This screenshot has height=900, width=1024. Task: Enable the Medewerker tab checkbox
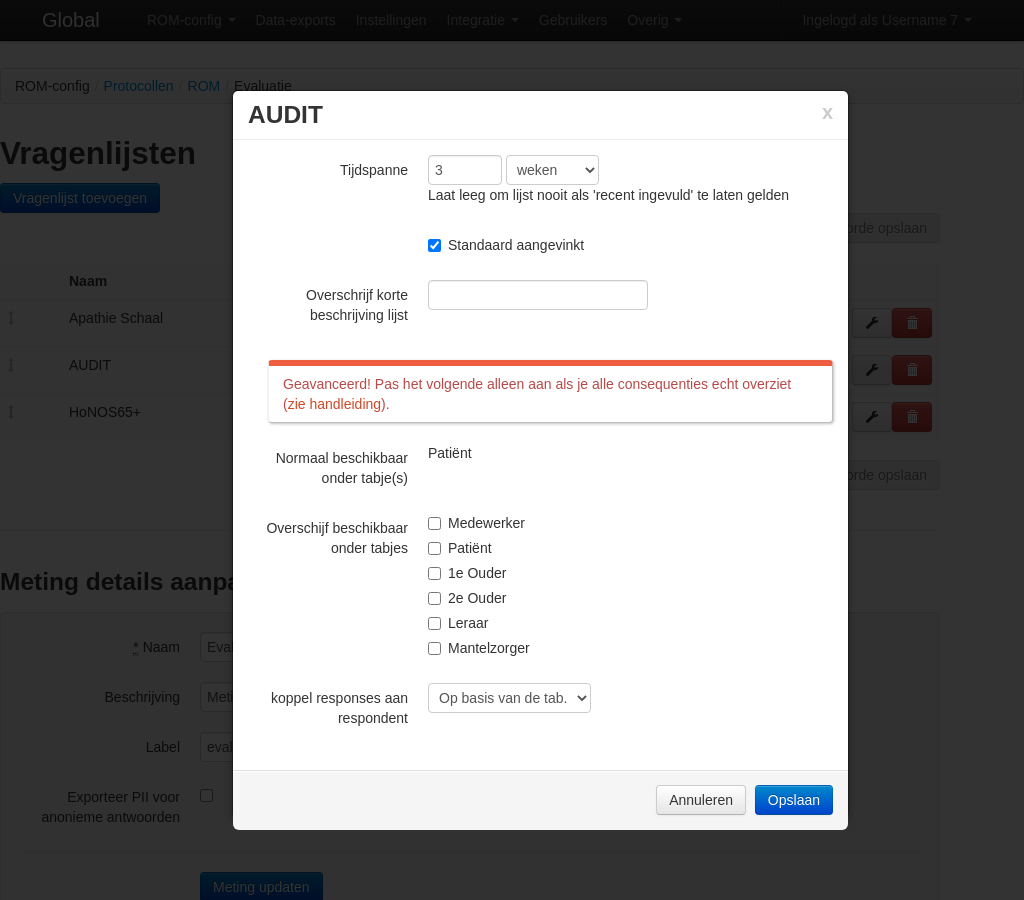point(434,523)
